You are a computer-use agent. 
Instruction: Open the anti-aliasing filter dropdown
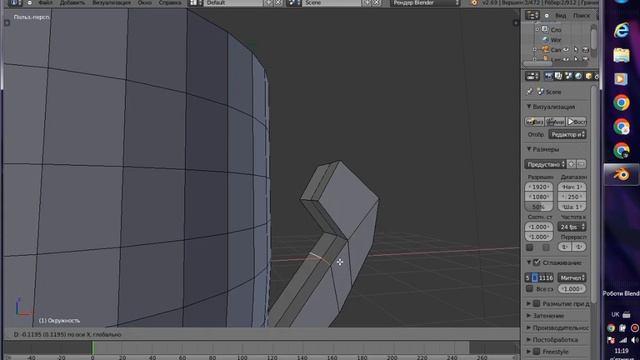[572, 278]
